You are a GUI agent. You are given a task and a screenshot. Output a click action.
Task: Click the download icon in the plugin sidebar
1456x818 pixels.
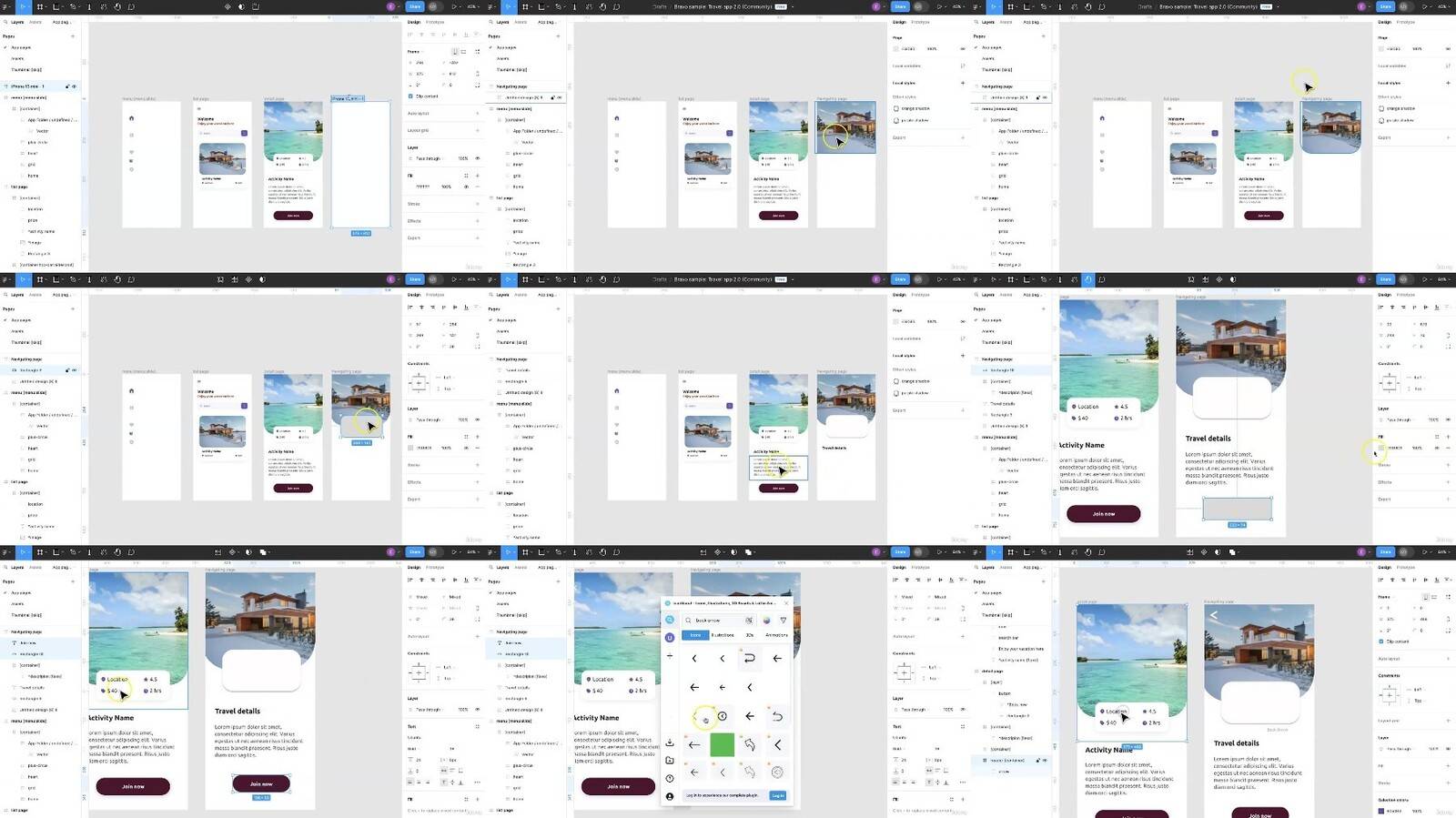(670, 743)
